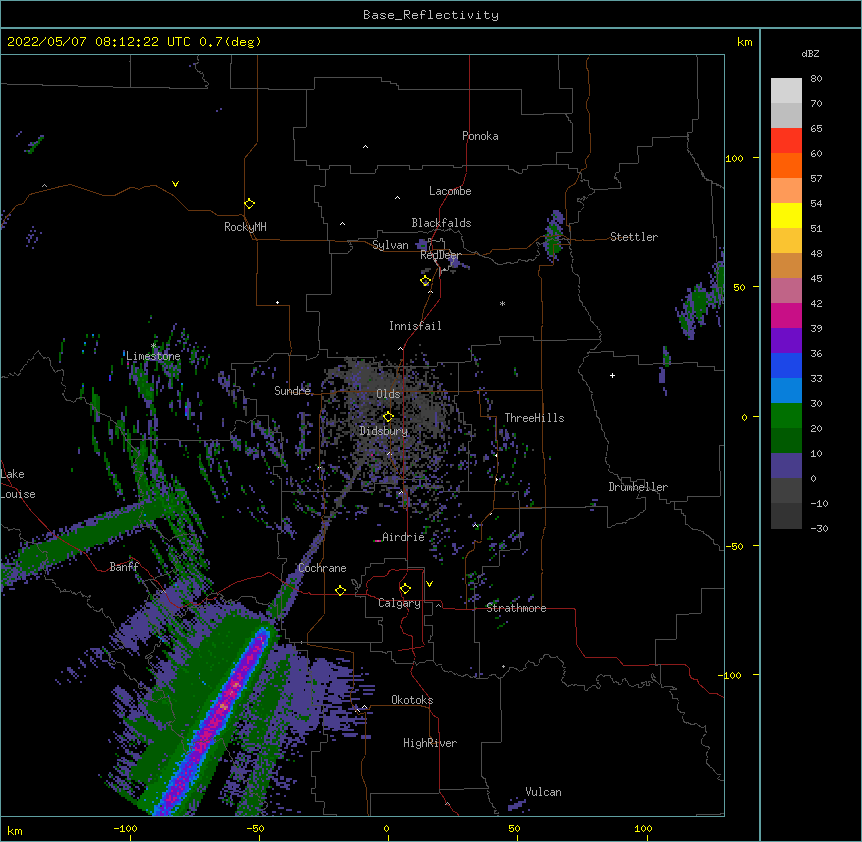Click the Ponoka town label

480,136
